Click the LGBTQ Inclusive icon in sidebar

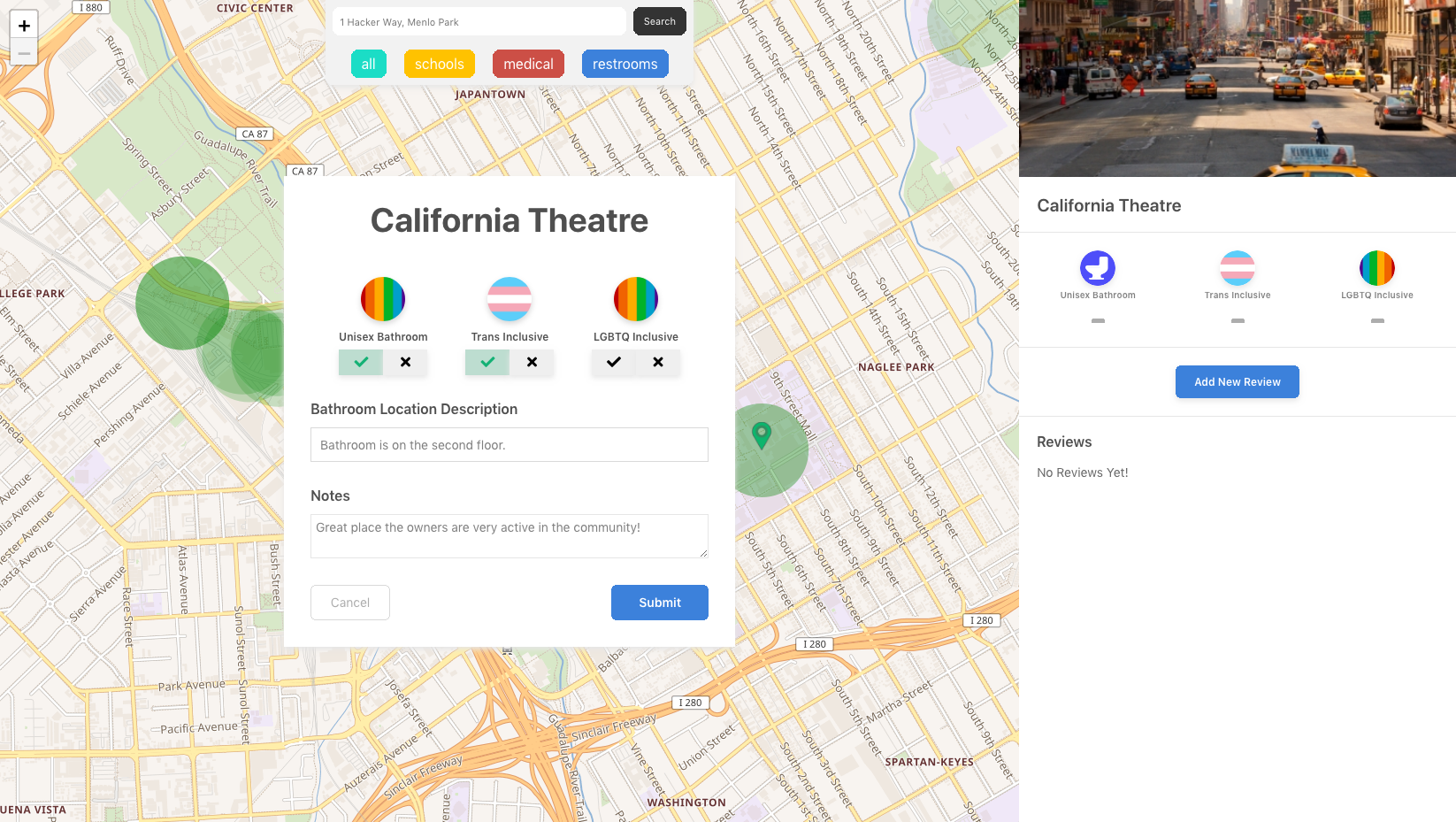point(1377,268)
